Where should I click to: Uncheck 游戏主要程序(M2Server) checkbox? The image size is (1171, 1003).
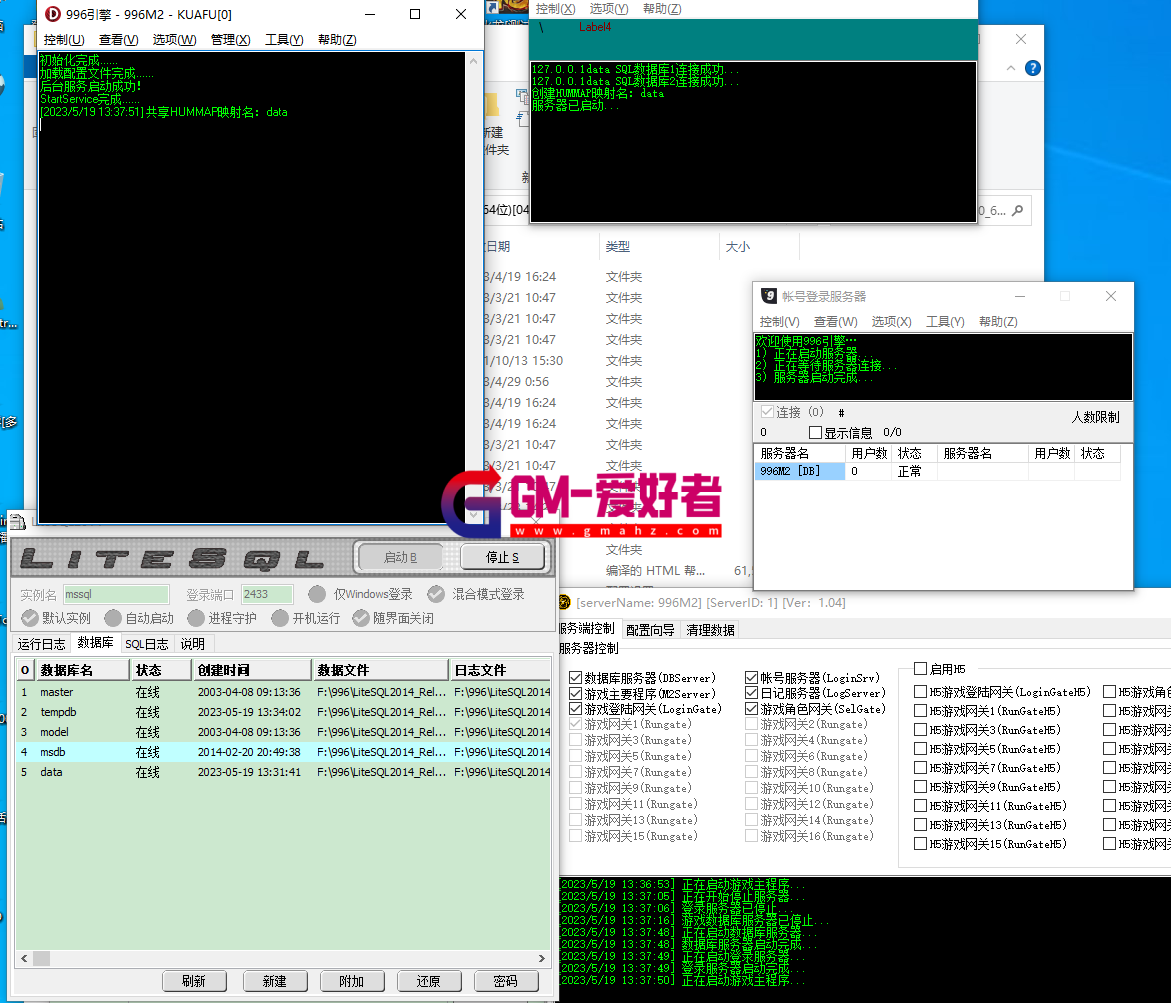click(575, 693)
